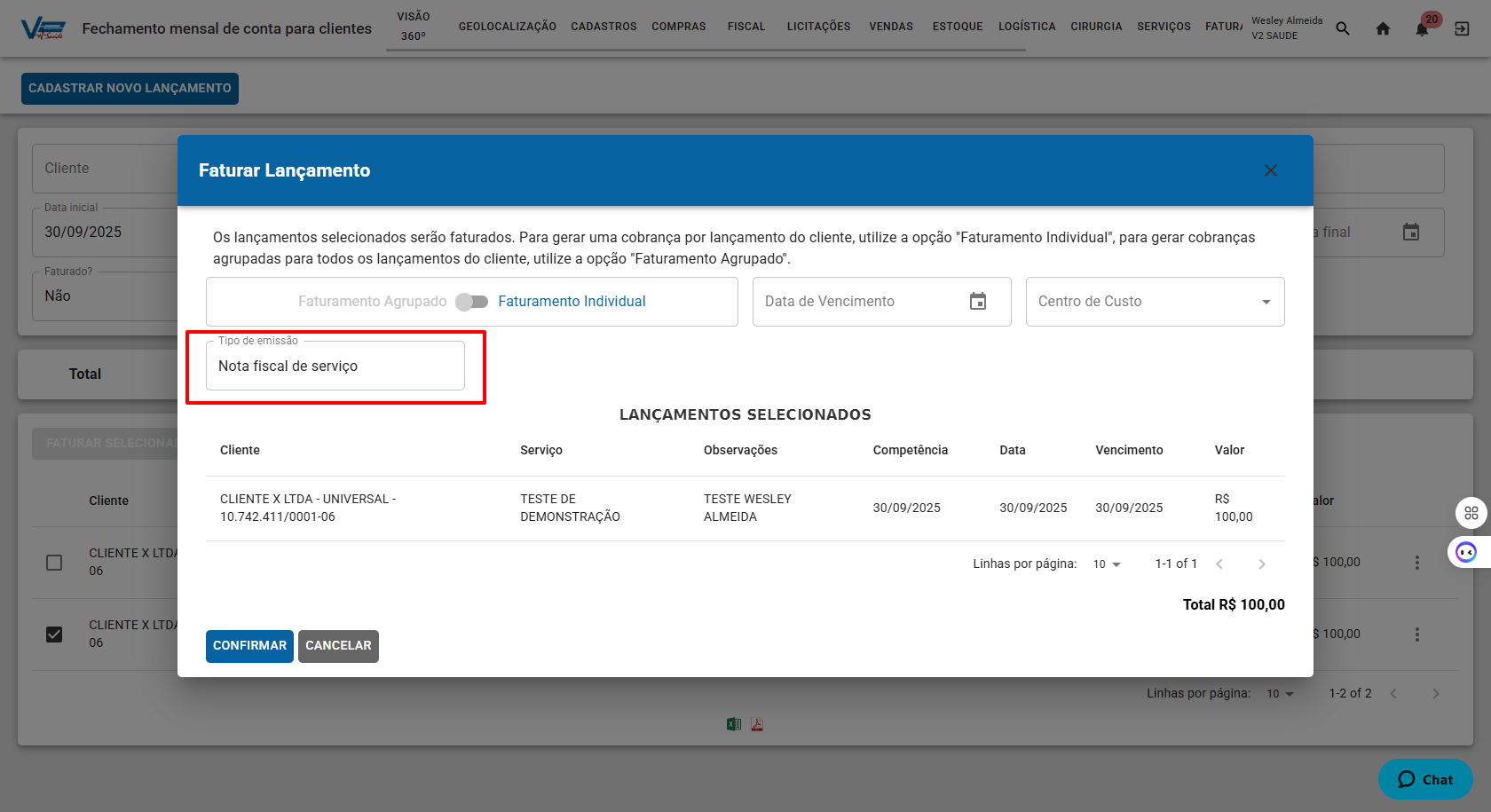The height and width of the screenshot is (812, 1491).
Task: Click the logout icon in top bar
Action: tap(1462, 28)
